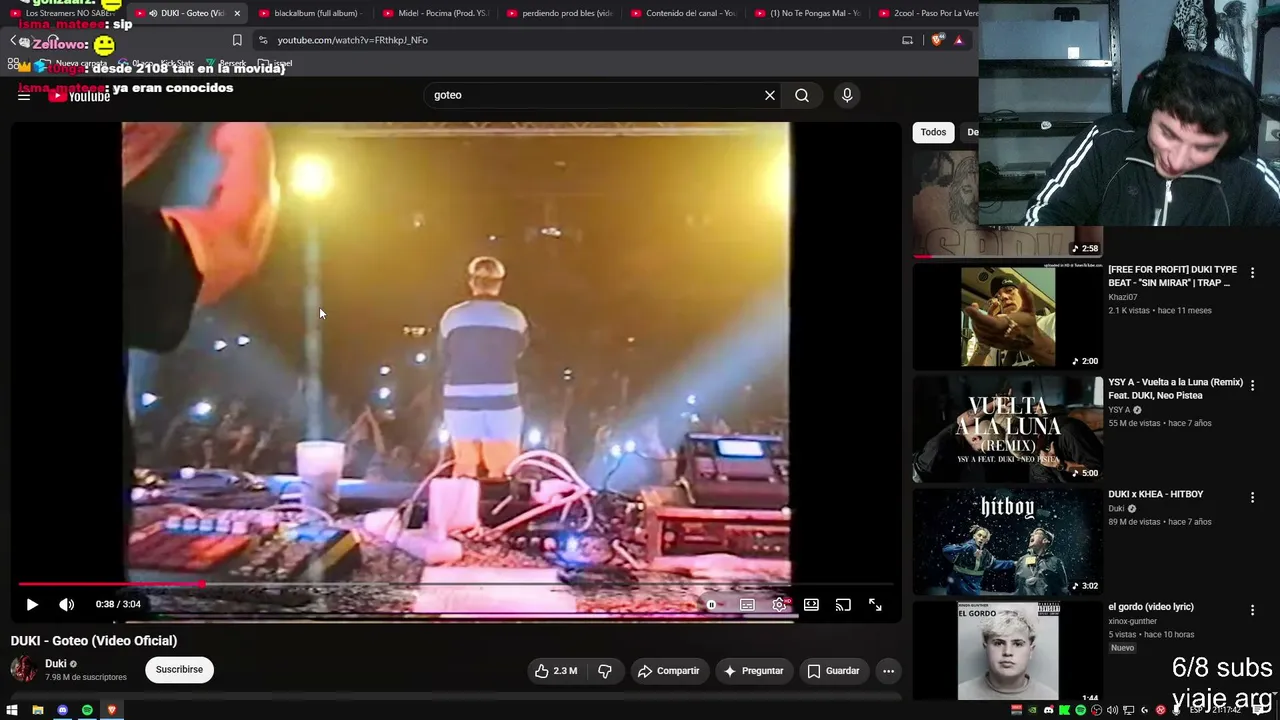Open options for 'SIN MIRAR' type beat

(1252, 272)
